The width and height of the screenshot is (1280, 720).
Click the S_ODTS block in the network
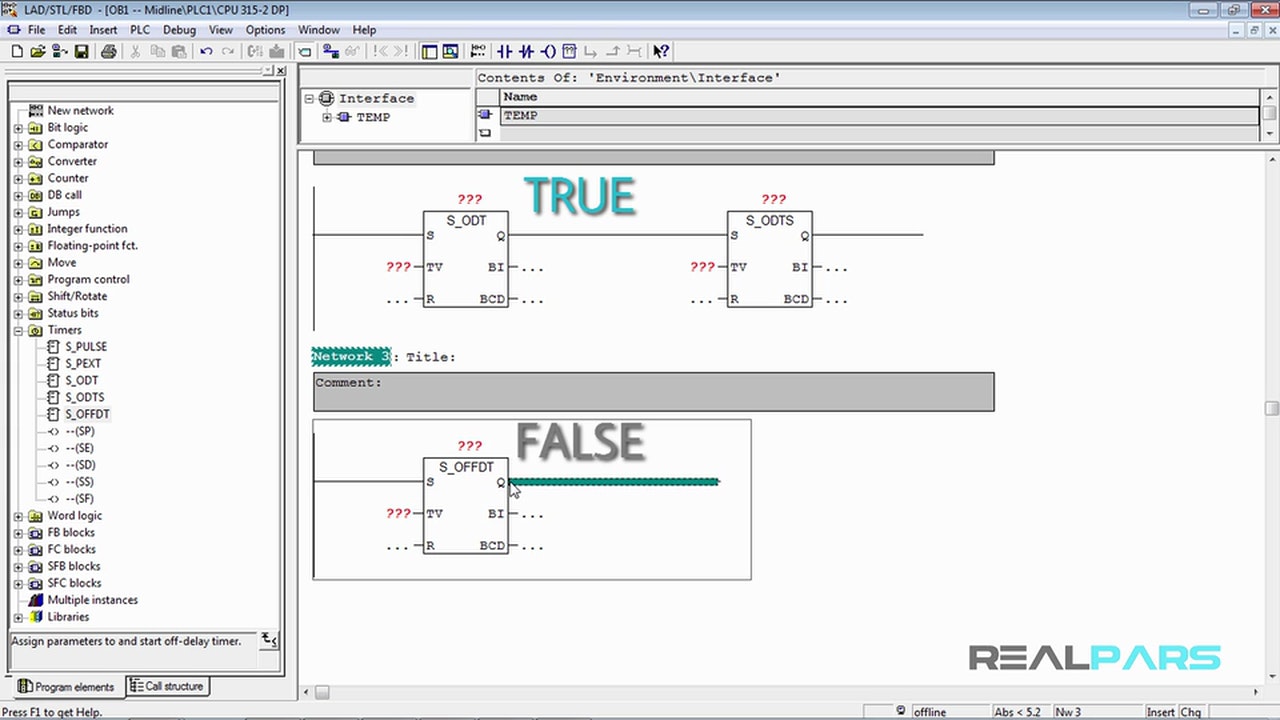769,259
